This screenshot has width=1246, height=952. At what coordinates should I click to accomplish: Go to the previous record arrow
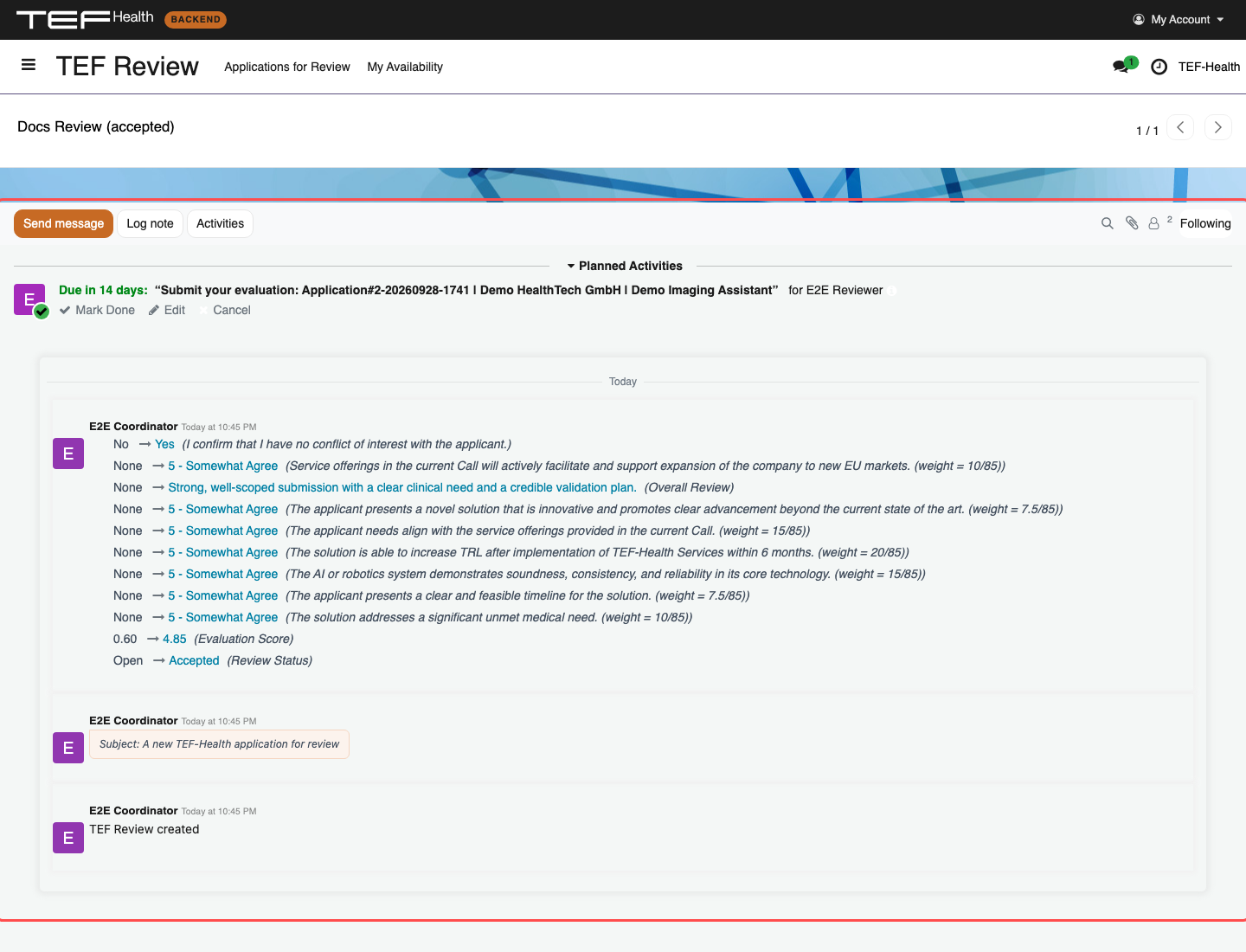1180,127
